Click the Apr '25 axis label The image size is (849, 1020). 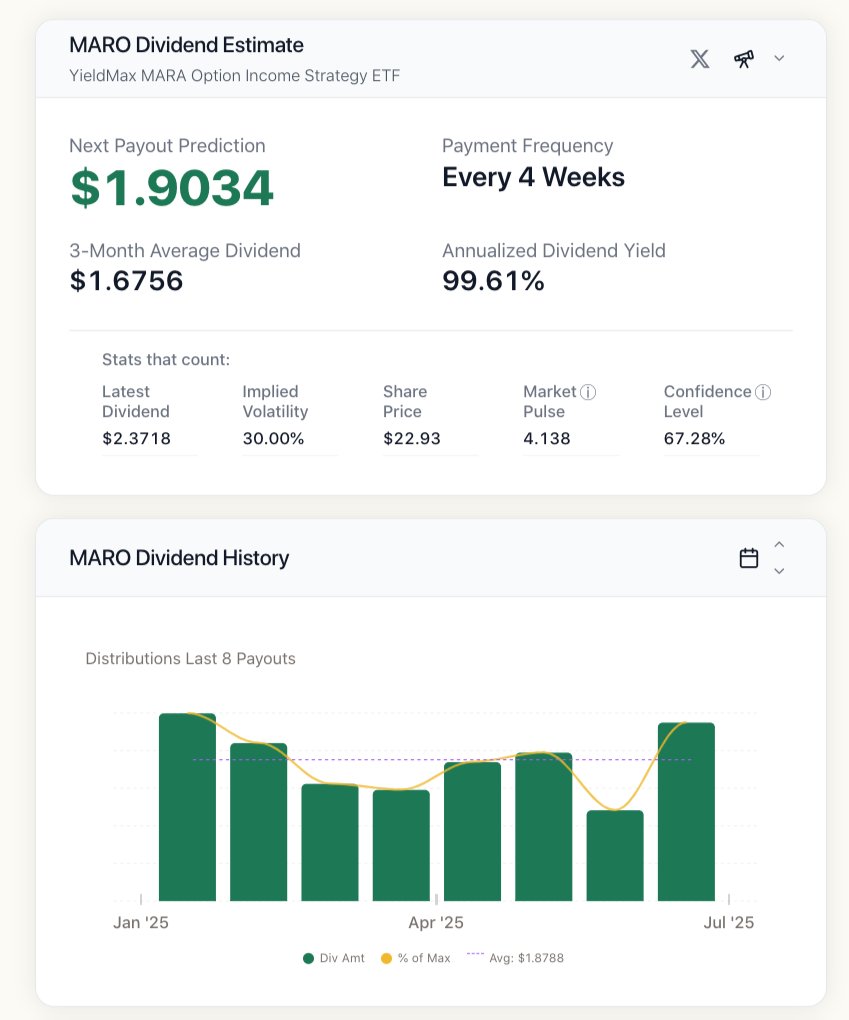(x=436, y=922)
